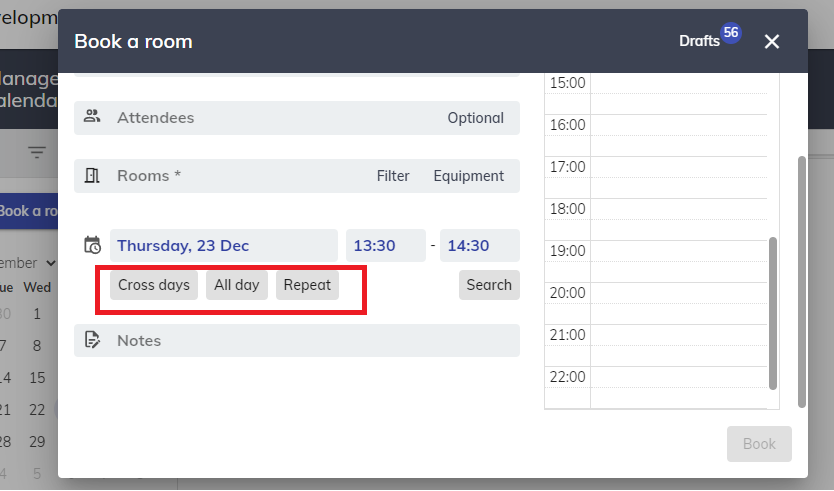Click the Search button
Viewport: 834px width, 491px height.
point(489,285)
